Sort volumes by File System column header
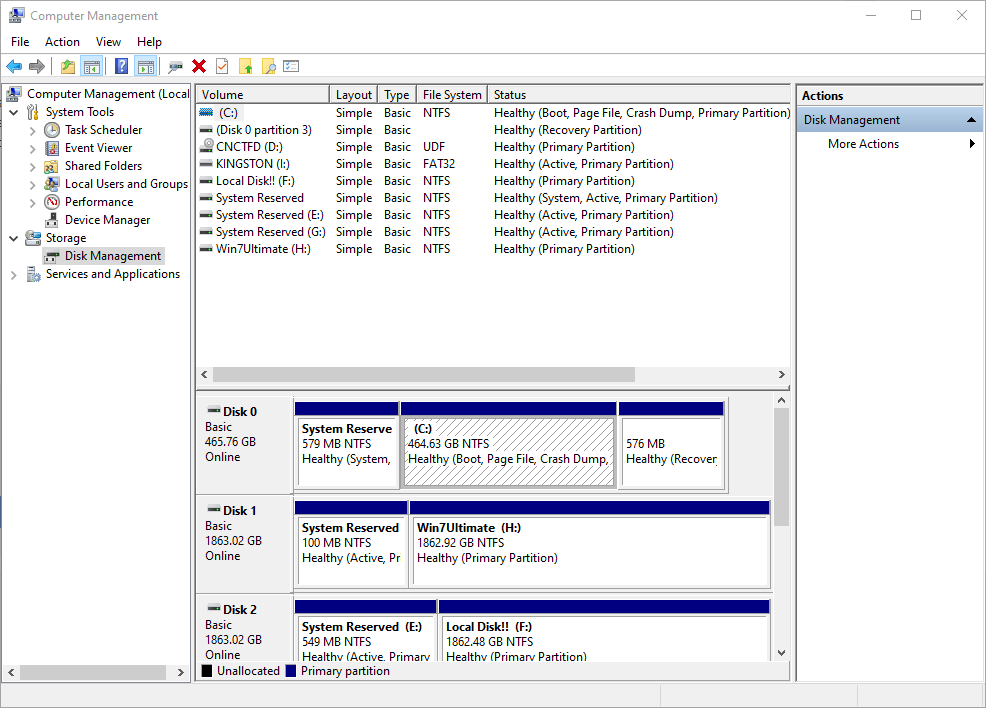This screenshot has width=986, height=708. pyautogui.click(x=452, y=95)
